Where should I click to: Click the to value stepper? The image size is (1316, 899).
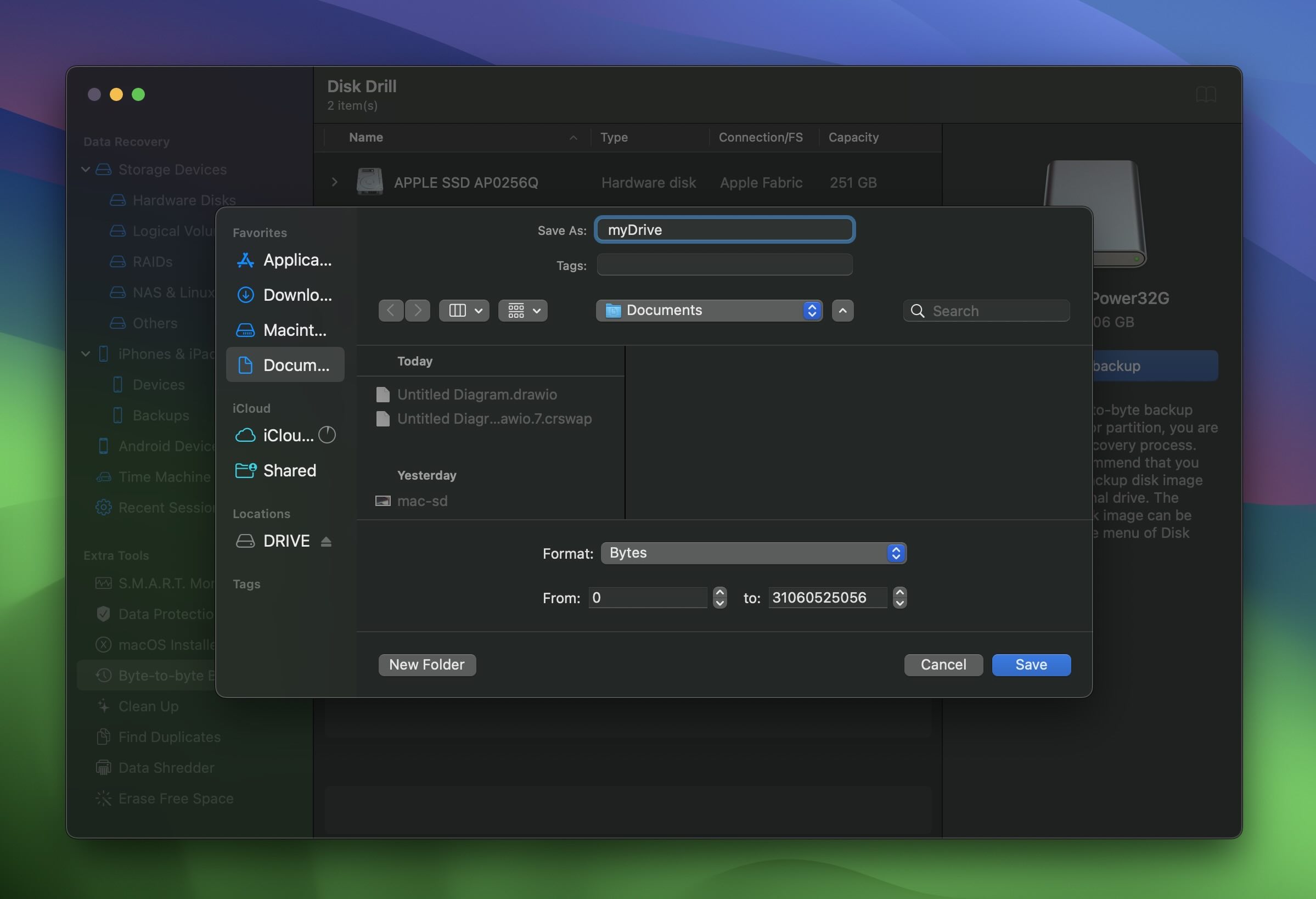[900, 598]
